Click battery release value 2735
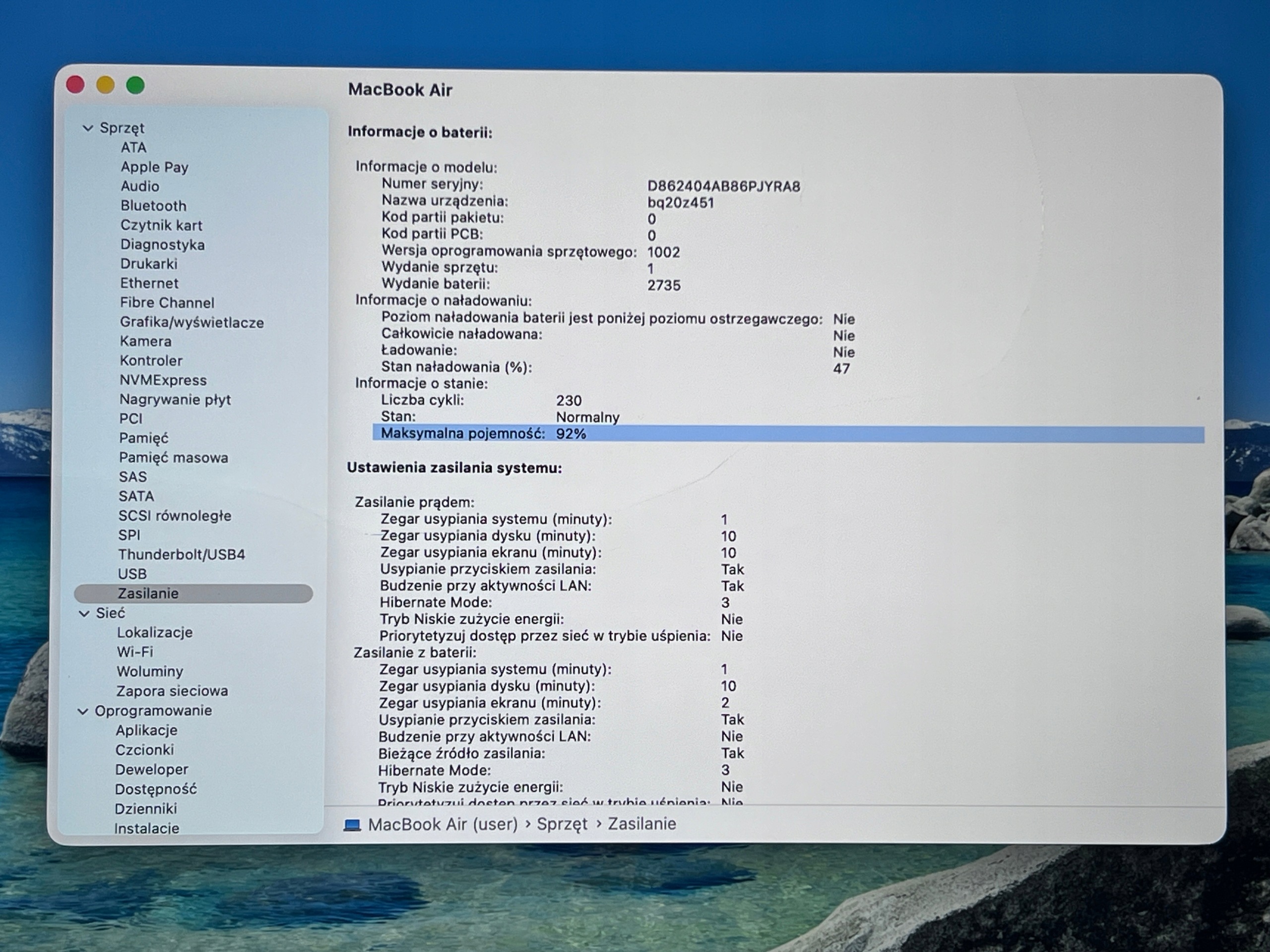This screenshot has height=952, width=1270. pos(664,285)
